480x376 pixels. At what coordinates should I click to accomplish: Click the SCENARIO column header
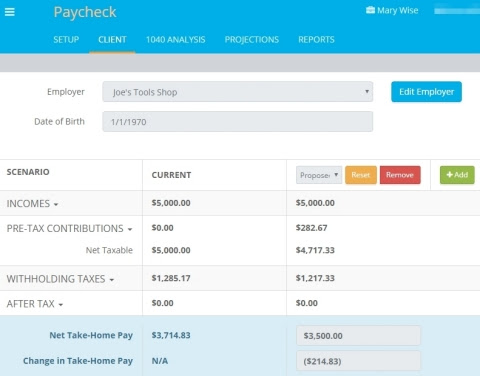pos(28,172)
